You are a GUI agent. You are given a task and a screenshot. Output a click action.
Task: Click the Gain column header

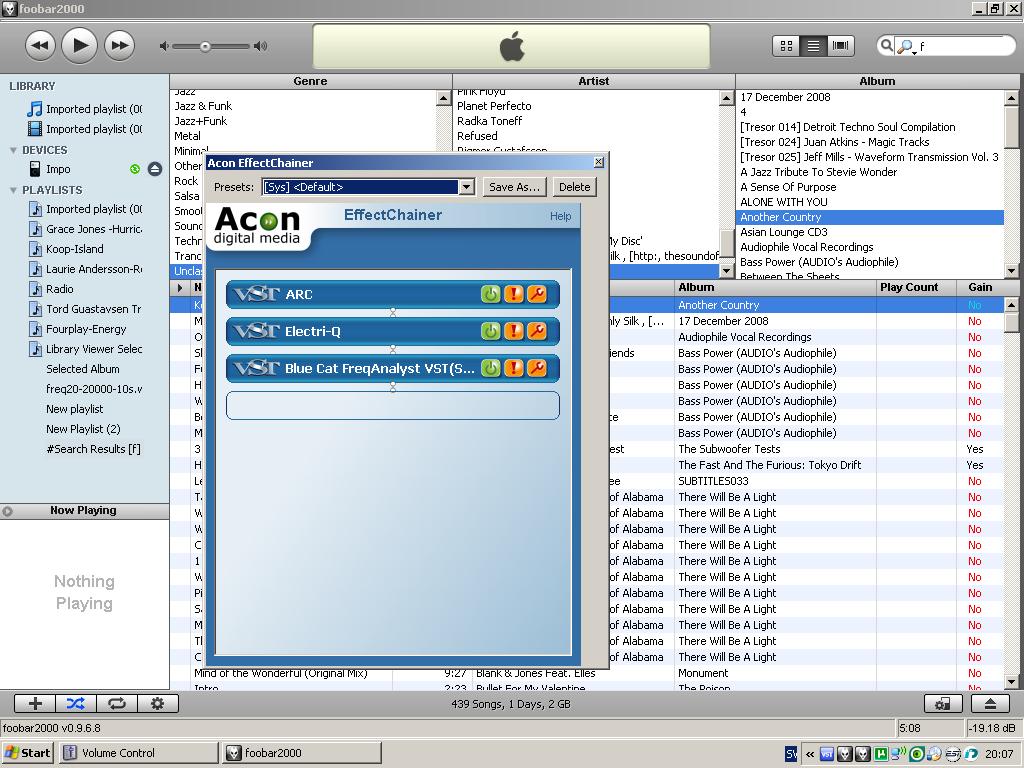980,287
